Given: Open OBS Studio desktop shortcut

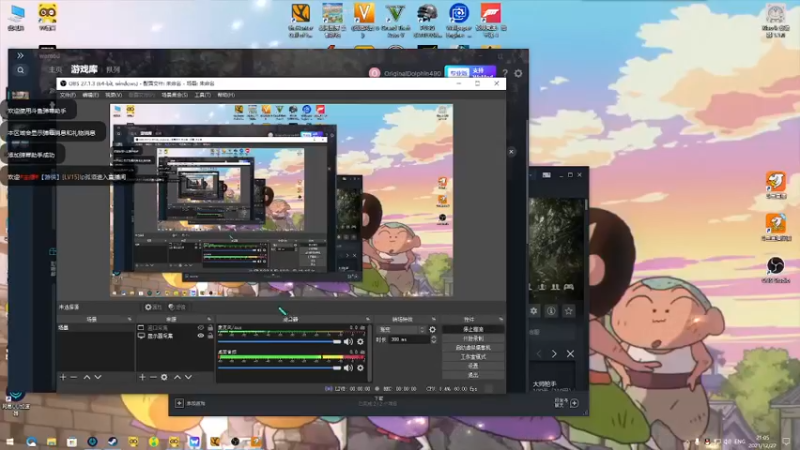Looking at the screenshot, I should [x=776, y=270].
